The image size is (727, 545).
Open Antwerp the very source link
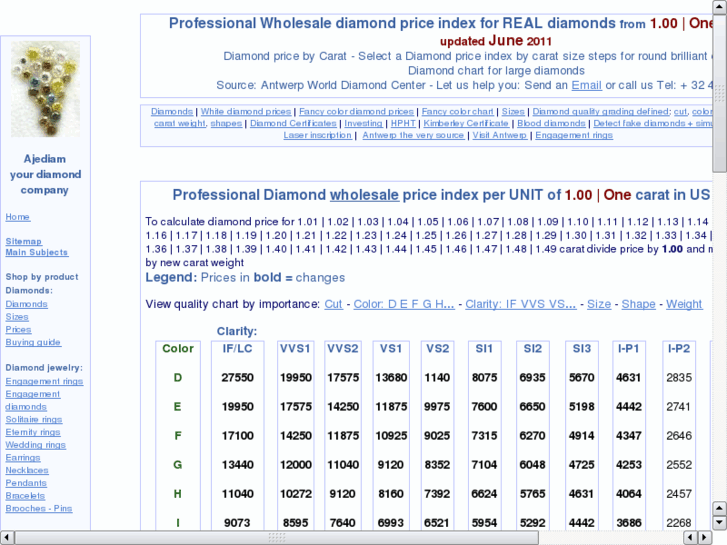tap(413, 135)
